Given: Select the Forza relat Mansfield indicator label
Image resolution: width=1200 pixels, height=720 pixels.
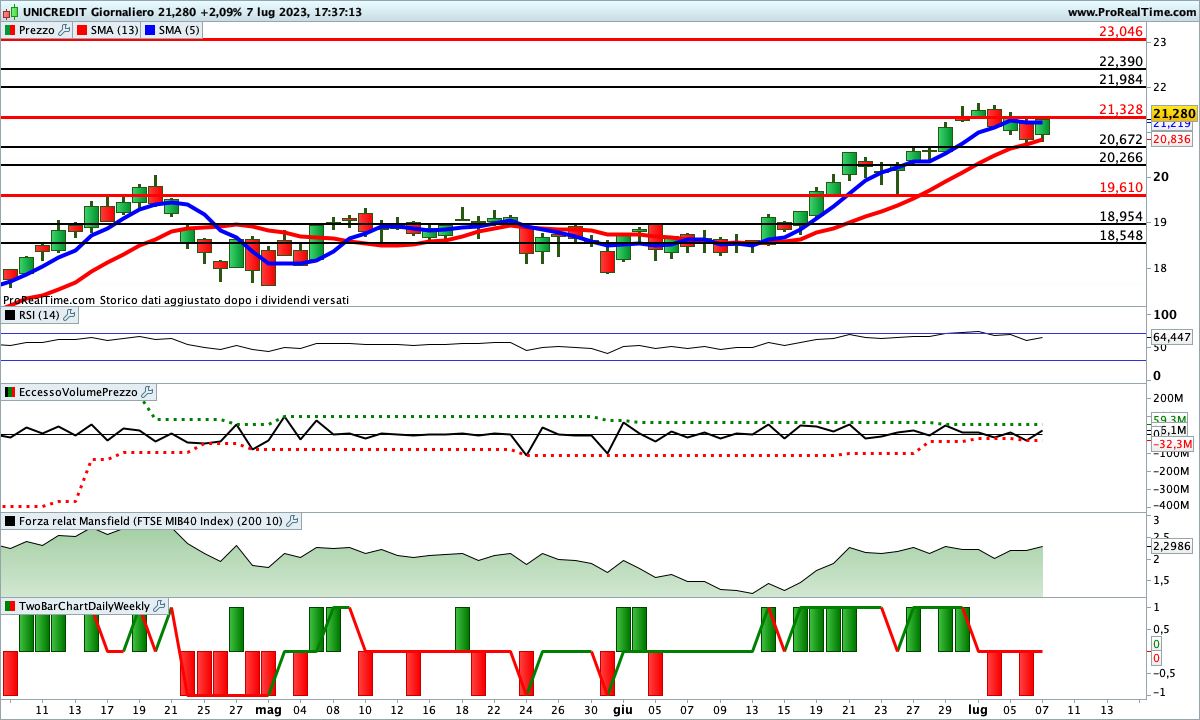Looking at the screenshot, I should [151, 521].
